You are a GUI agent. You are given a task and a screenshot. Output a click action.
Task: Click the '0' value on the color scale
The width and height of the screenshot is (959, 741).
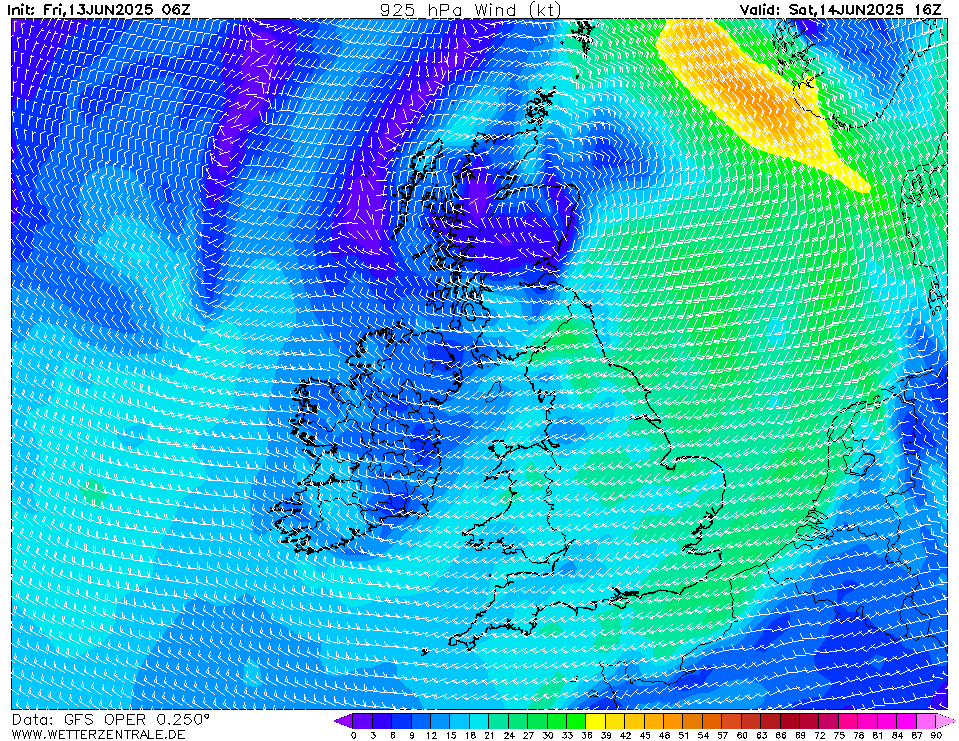coord(354,735)
